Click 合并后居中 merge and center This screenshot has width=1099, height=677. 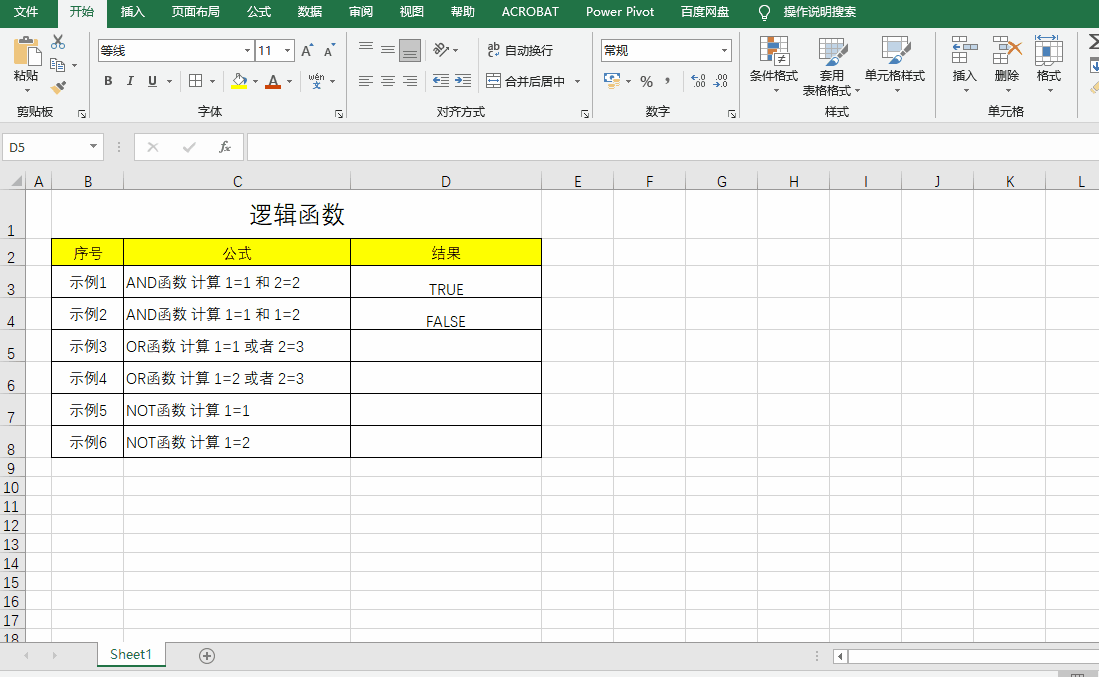click(x=526, y=81)
